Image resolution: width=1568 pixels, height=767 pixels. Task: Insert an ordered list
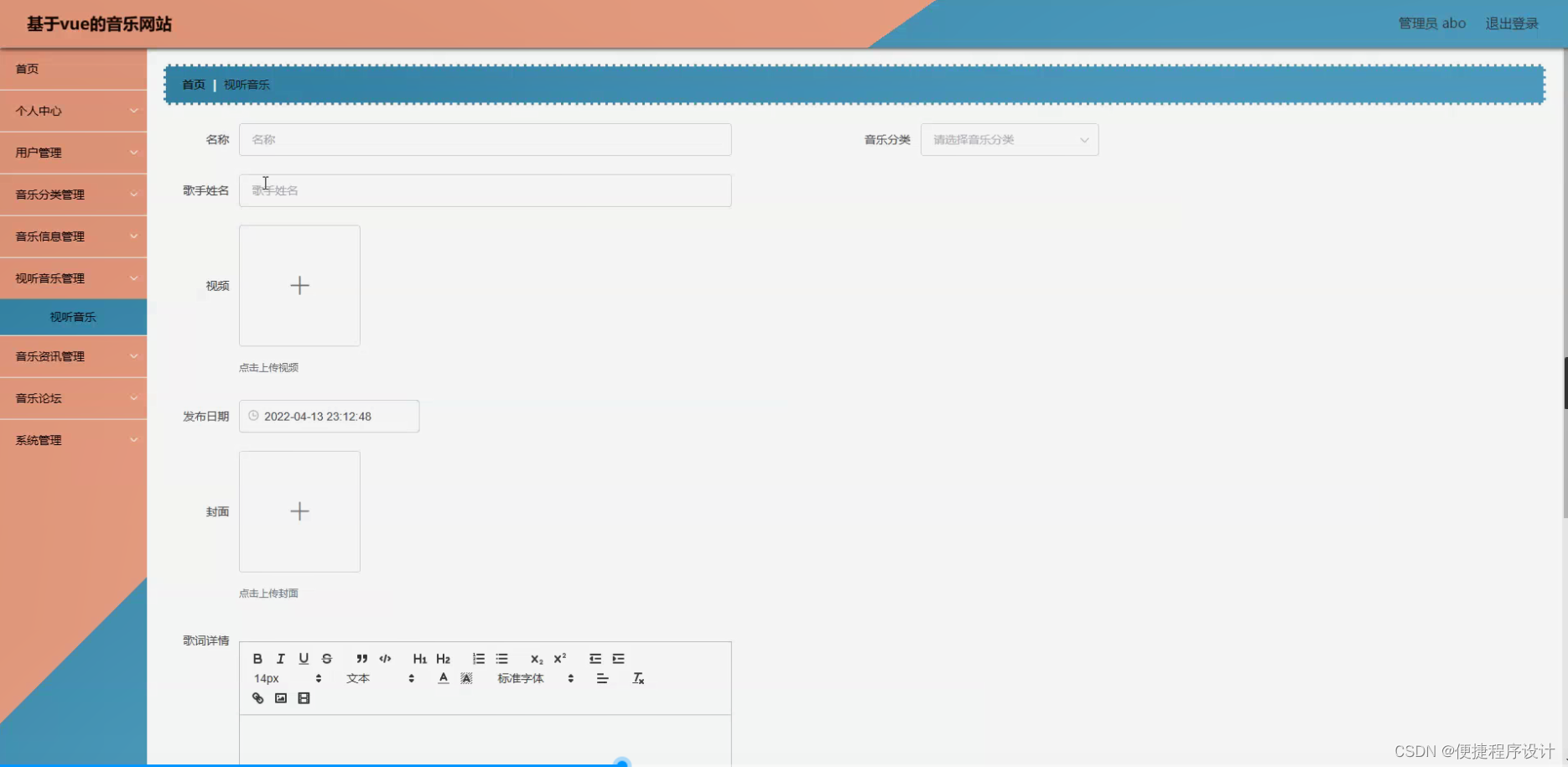pos(478,659)
